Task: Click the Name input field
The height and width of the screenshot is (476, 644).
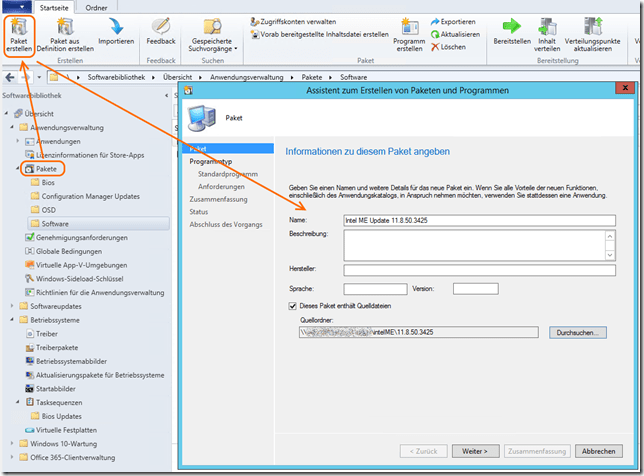Action: click(478, 220)
